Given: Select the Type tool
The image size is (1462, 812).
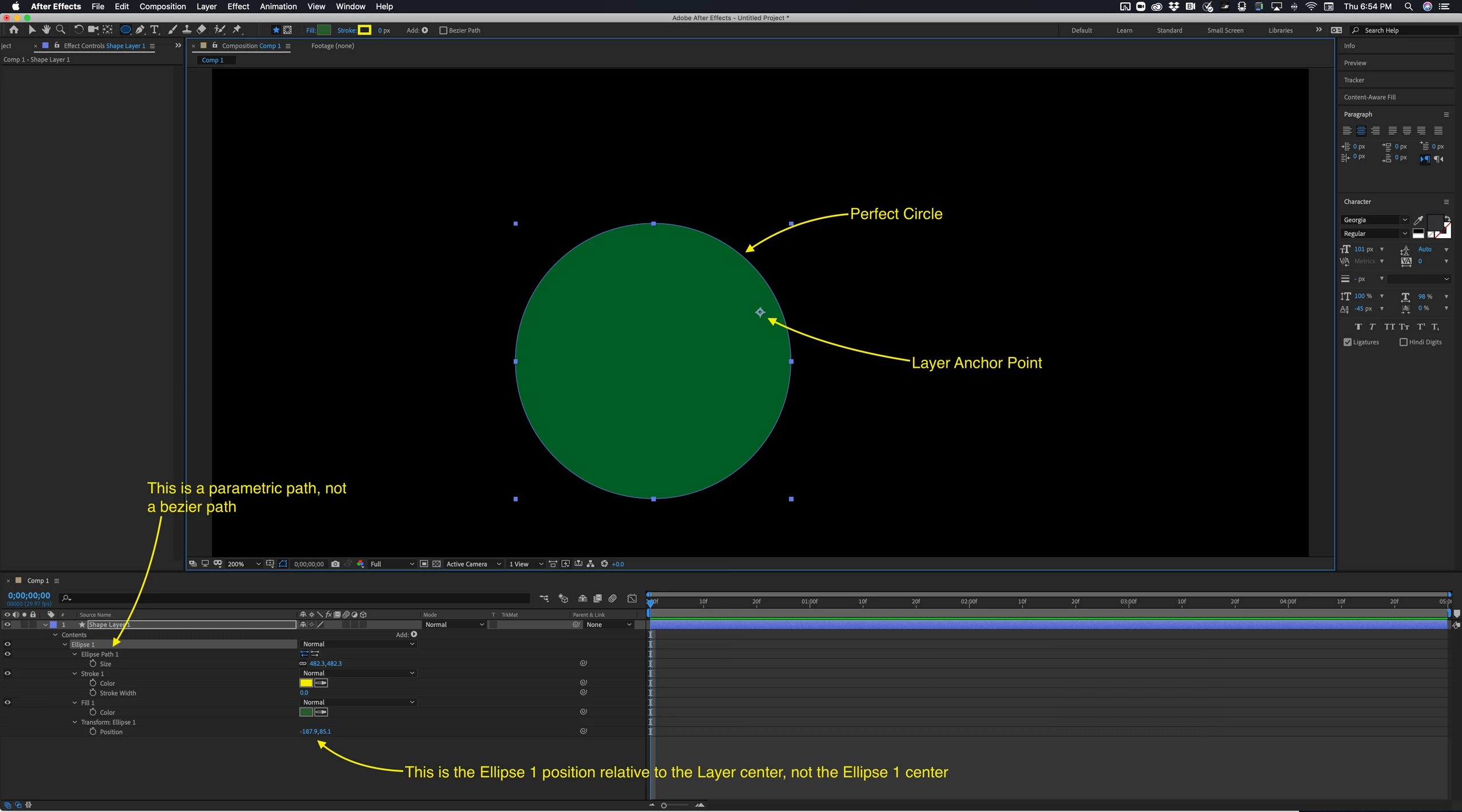Looking at the screenshot, I should (x=154, y=30).
